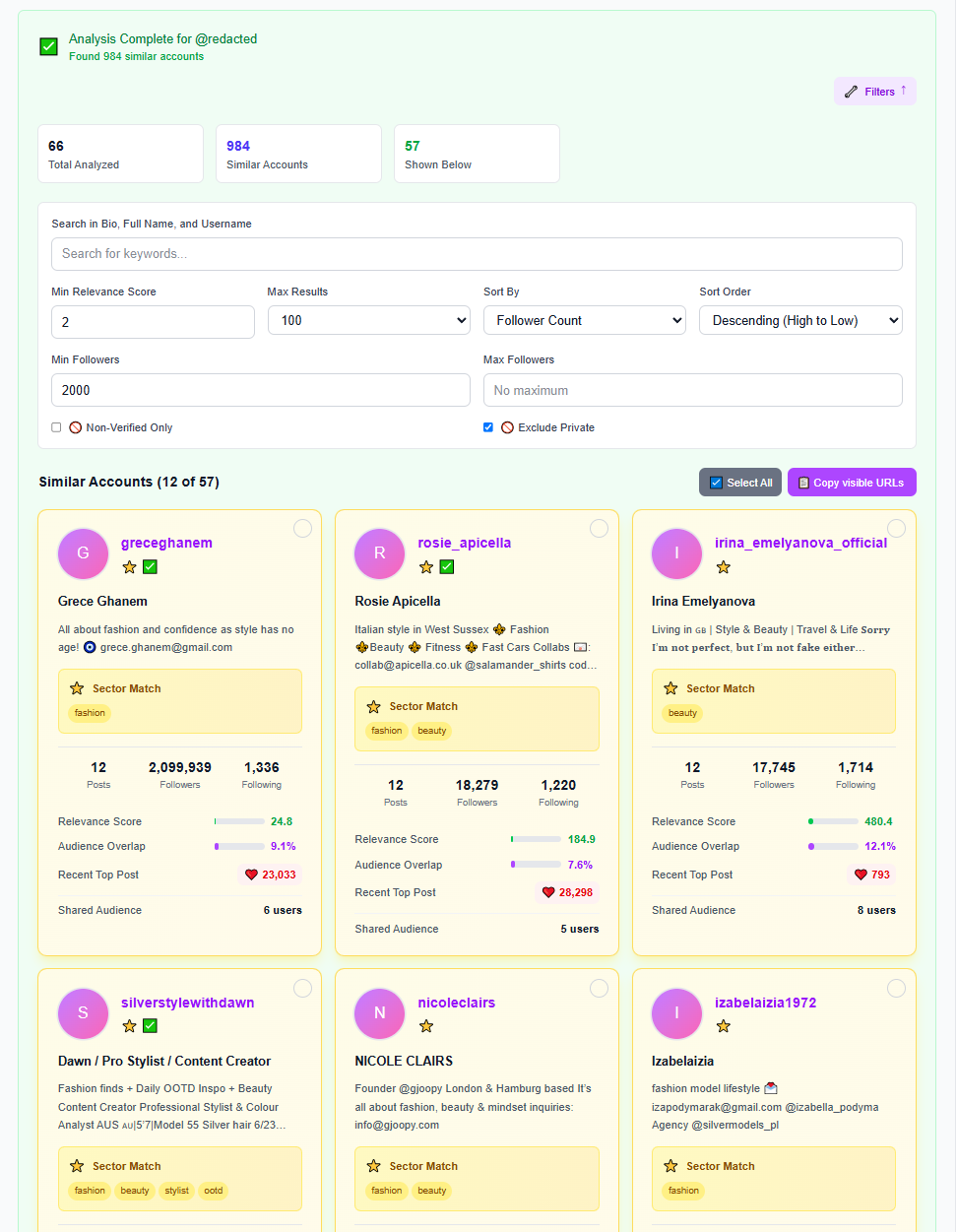Open the Max Results dropdown
Viewport: 957px width, 1232px height.
pyautogui.click(x=368, y=320)
